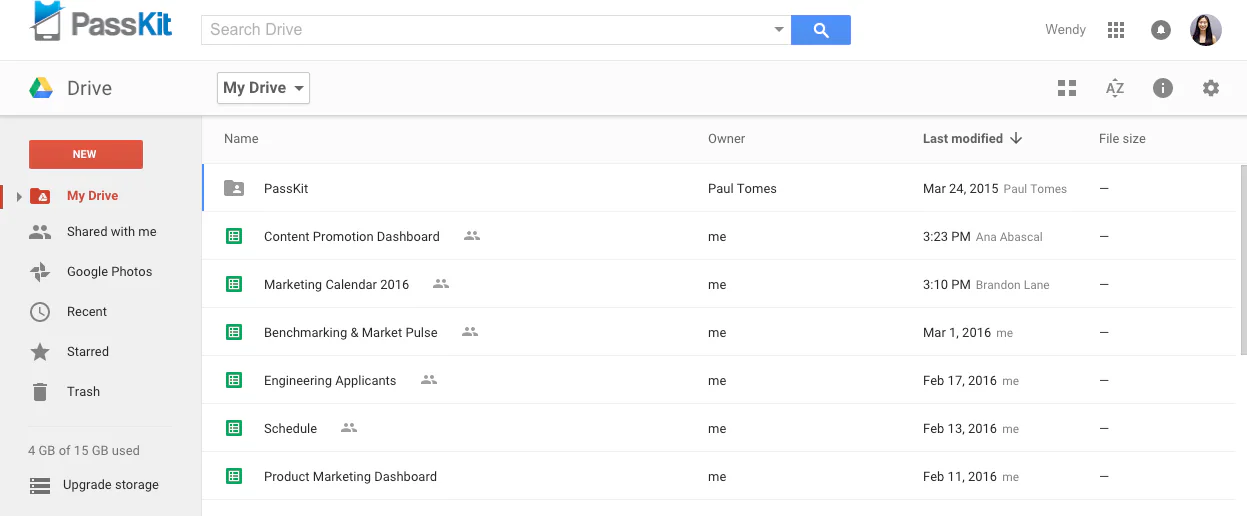Click the Benchmarking & Market Pulse sheet icon
The height and width of the screenshot is (516, 1247).
pyautogui.click(x=234, y=332)
